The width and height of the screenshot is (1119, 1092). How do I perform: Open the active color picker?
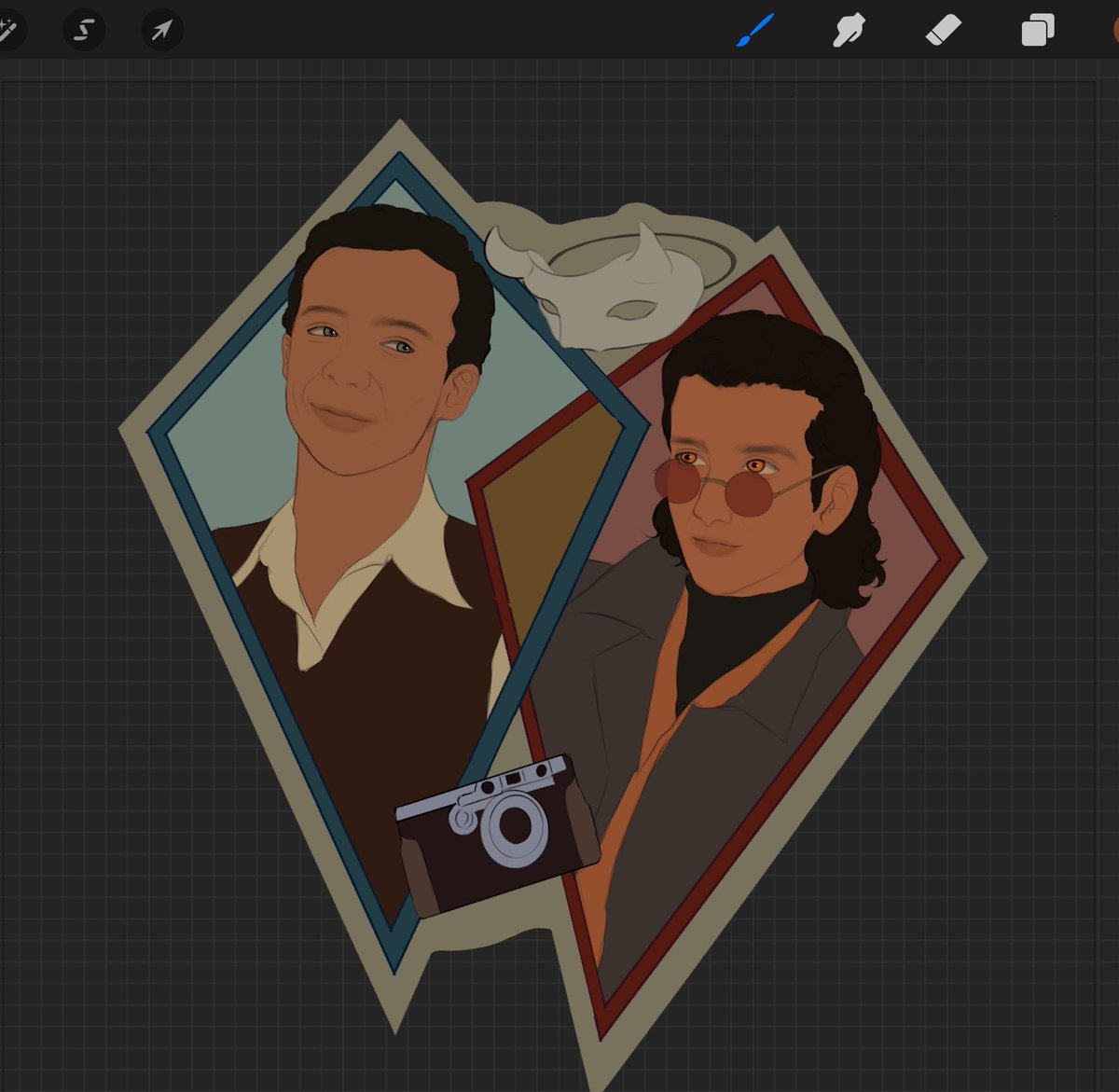pos(1115,31)
